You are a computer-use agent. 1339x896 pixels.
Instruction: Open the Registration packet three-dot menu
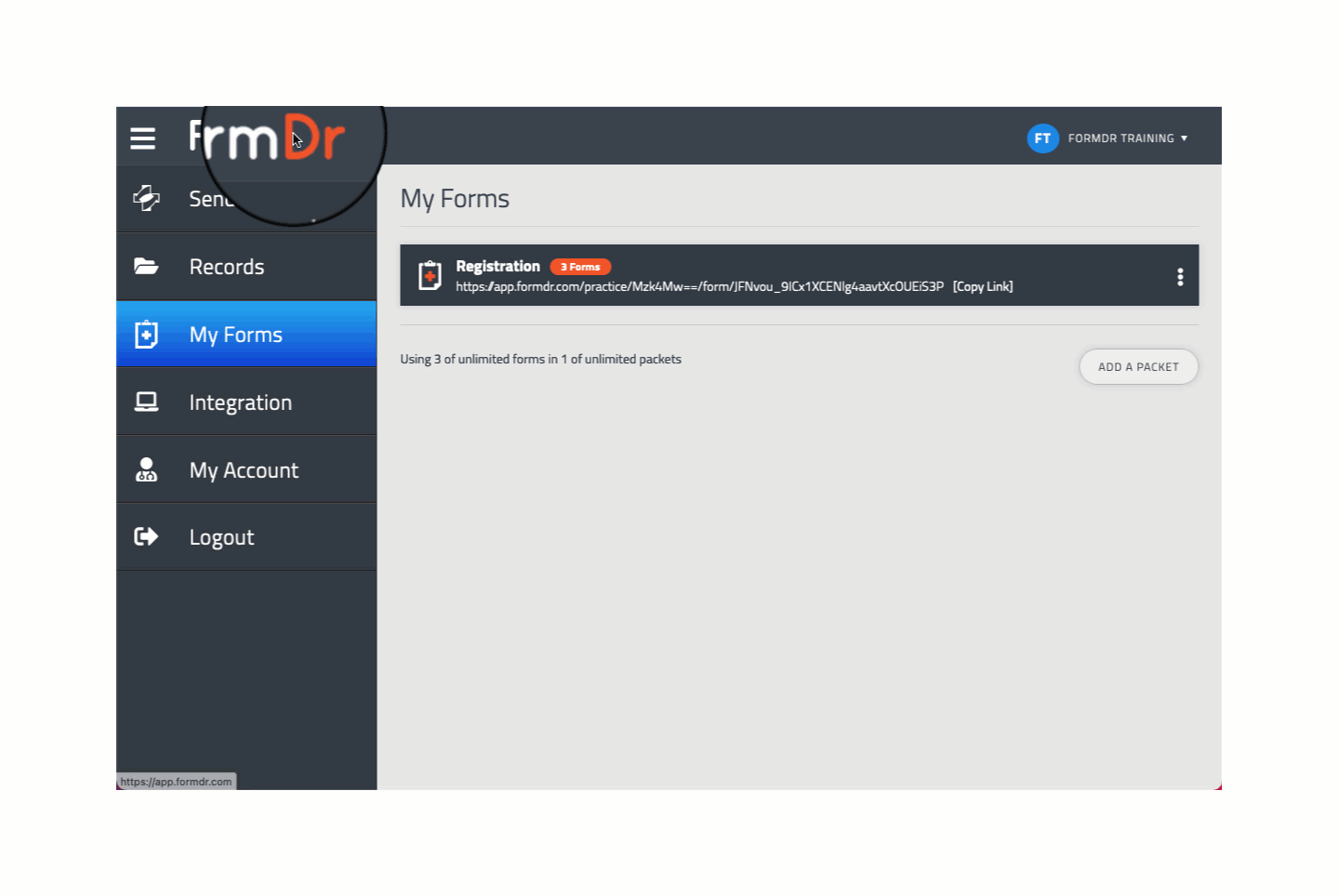tap(1180, 276)
